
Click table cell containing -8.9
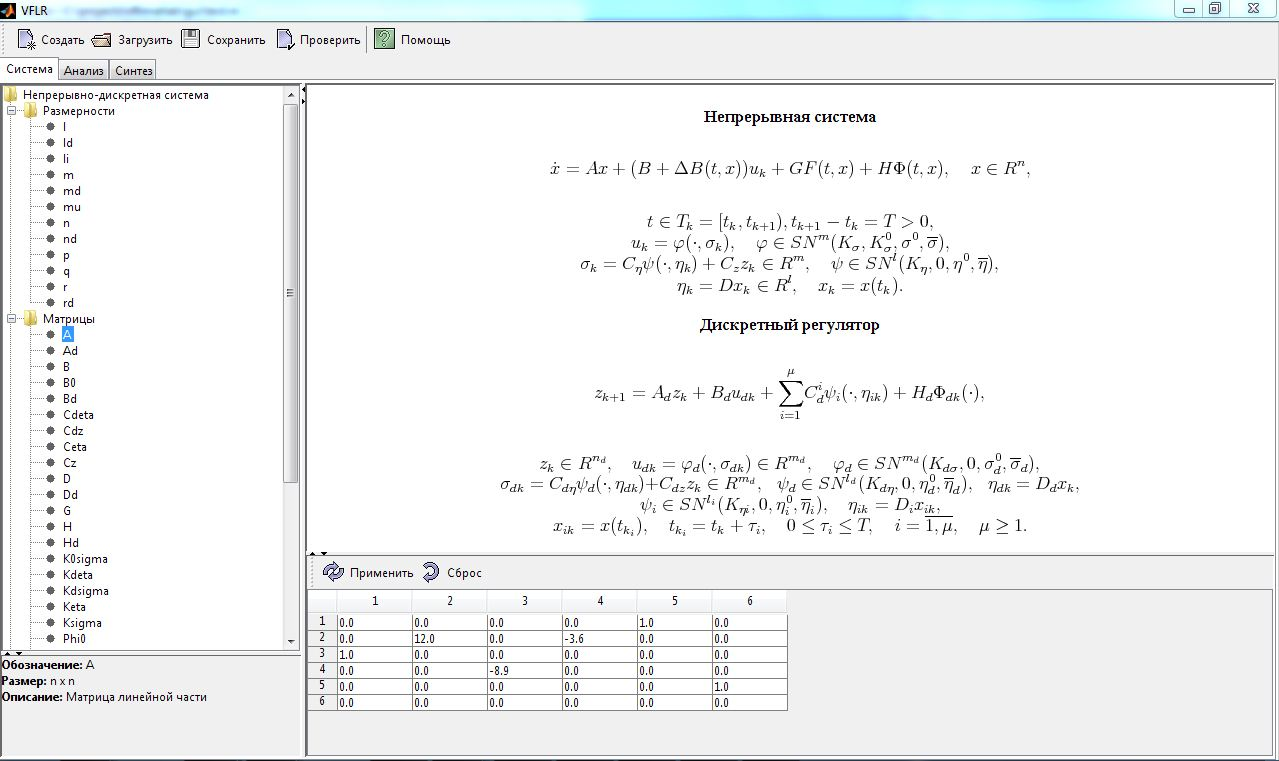[x=523, y=670]
